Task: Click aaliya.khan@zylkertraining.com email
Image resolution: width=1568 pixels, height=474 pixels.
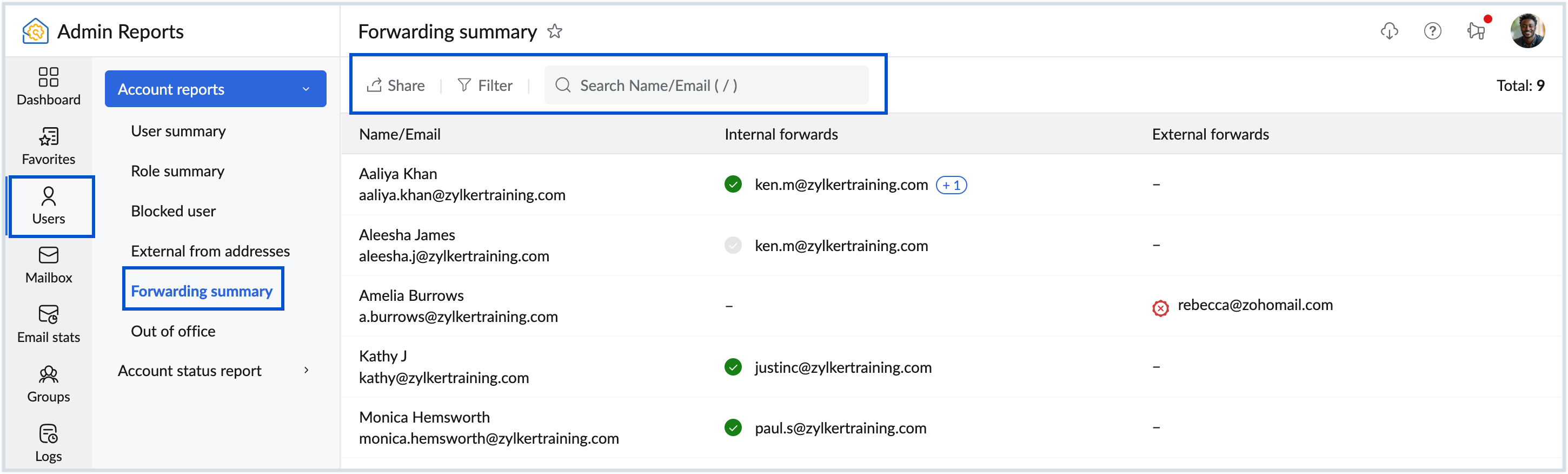Action: pos(462,195)
